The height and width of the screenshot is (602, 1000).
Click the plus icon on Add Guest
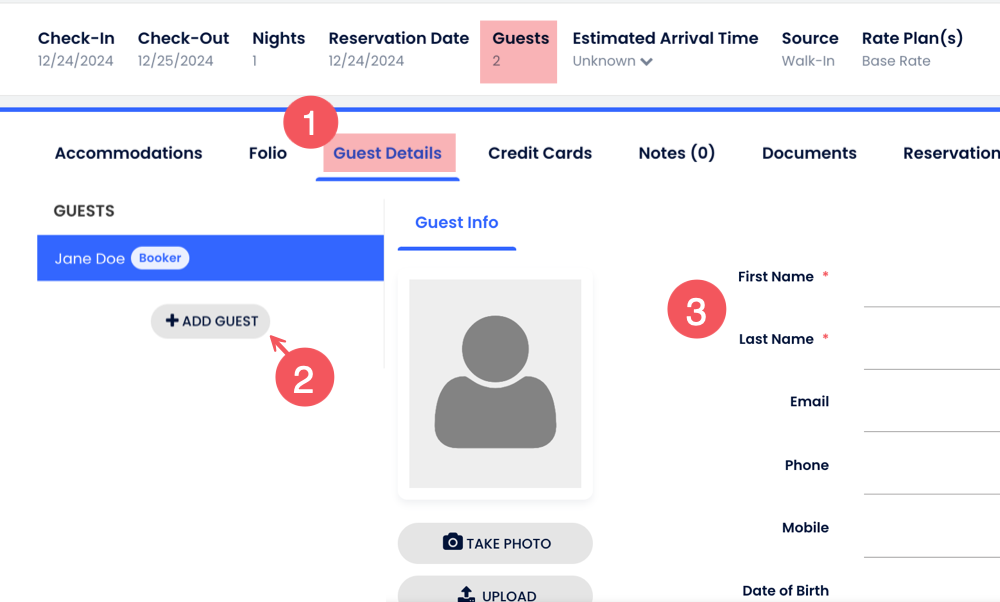[x=172, y=321]
